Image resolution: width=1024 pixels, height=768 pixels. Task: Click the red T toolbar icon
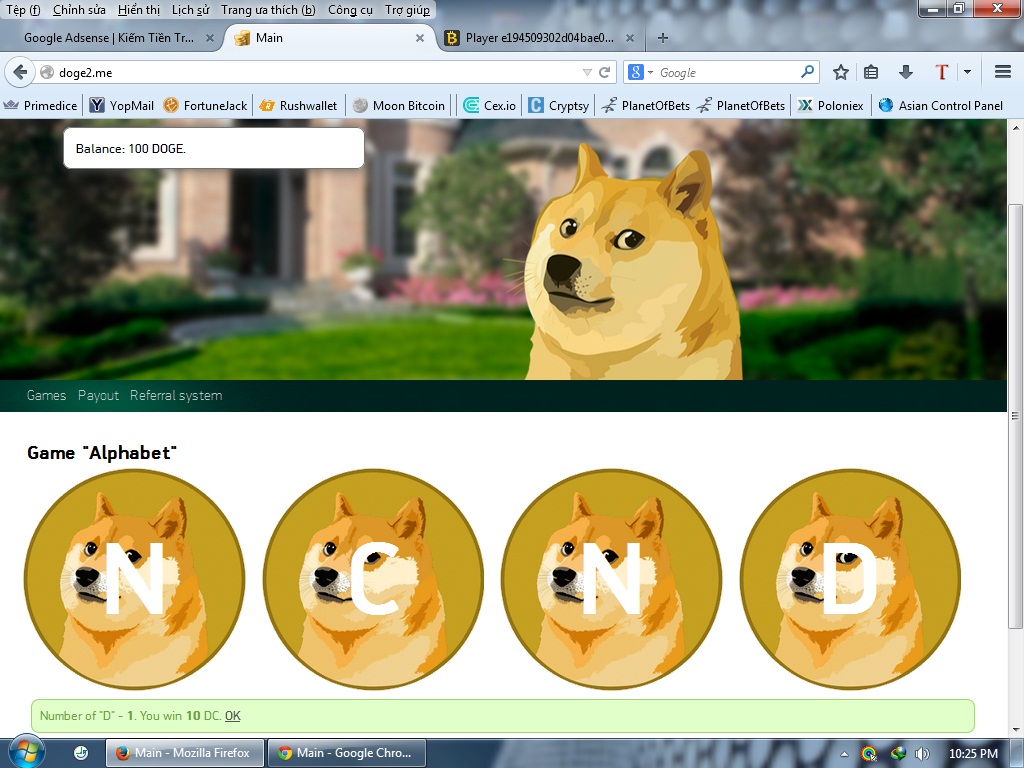click(941, 72)
